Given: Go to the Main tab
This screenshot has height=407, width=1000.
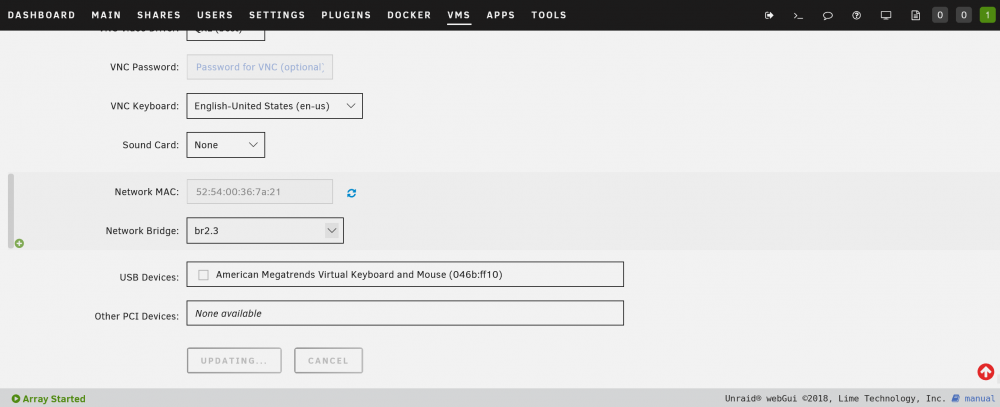Looking at the screenshot, I should (107, 15).
